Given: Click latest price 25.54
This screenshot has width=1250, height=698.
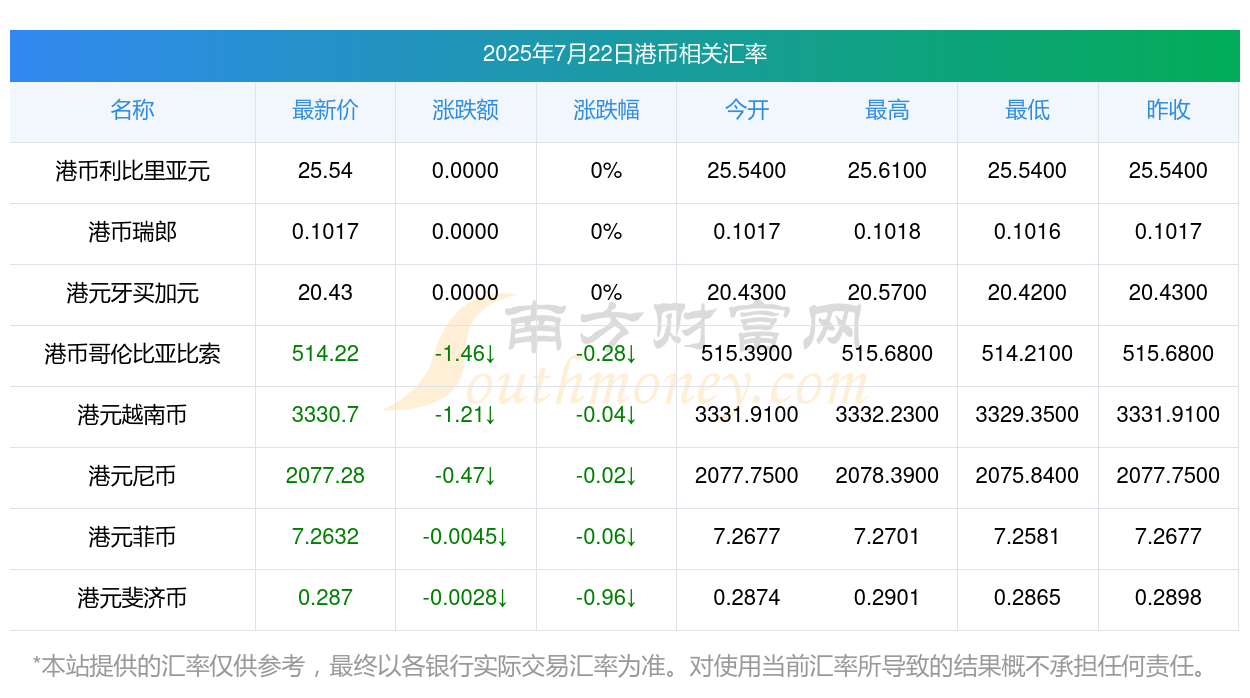Looking at the screenshot, I should coord(325,171).
